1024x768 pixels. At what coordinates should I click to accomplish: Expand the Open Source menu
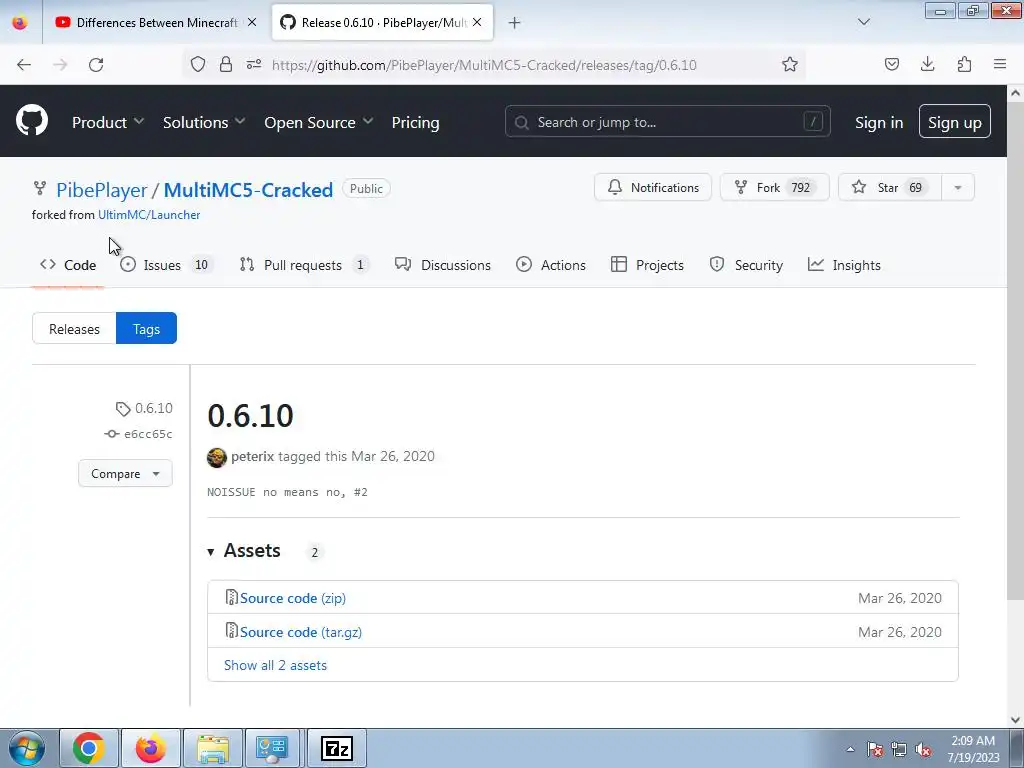[x=319, y=122]
